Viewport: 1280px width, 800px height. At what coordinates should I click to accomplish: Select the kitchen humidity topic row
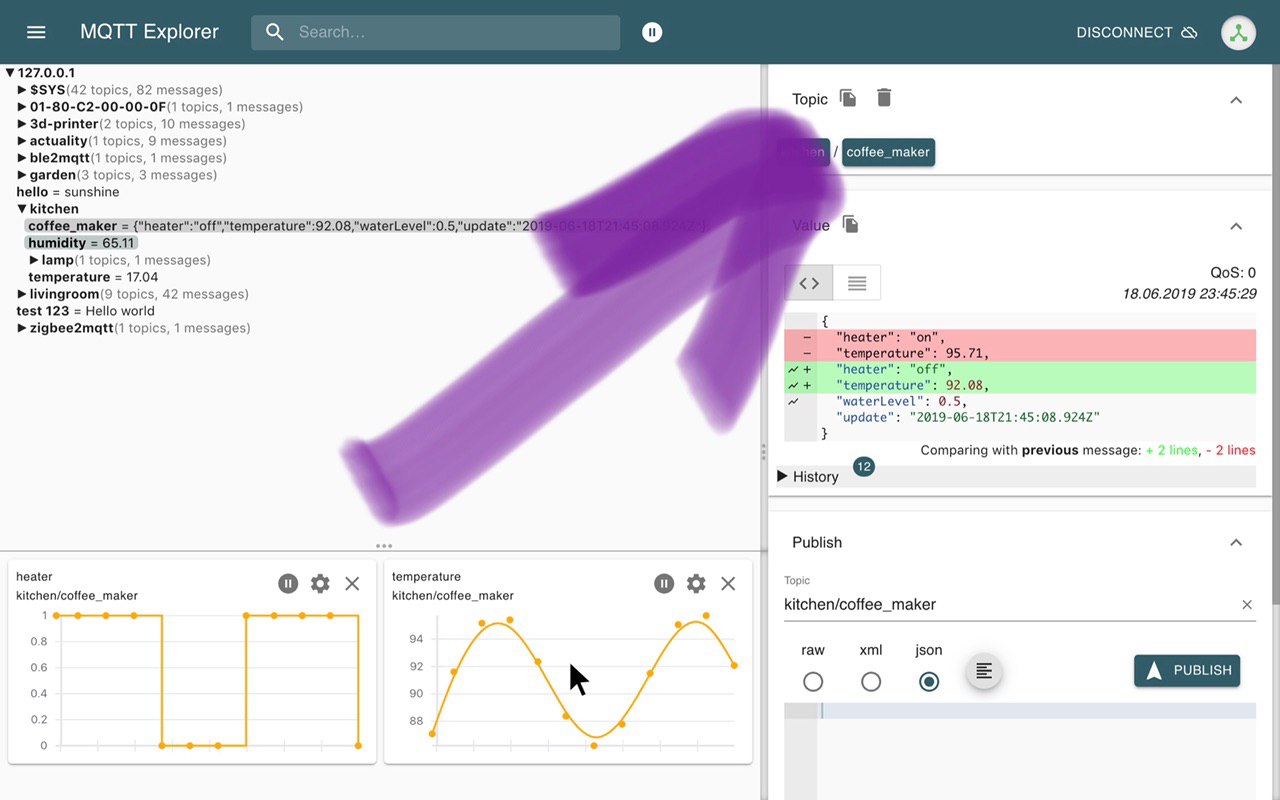[x=81, y=243]
